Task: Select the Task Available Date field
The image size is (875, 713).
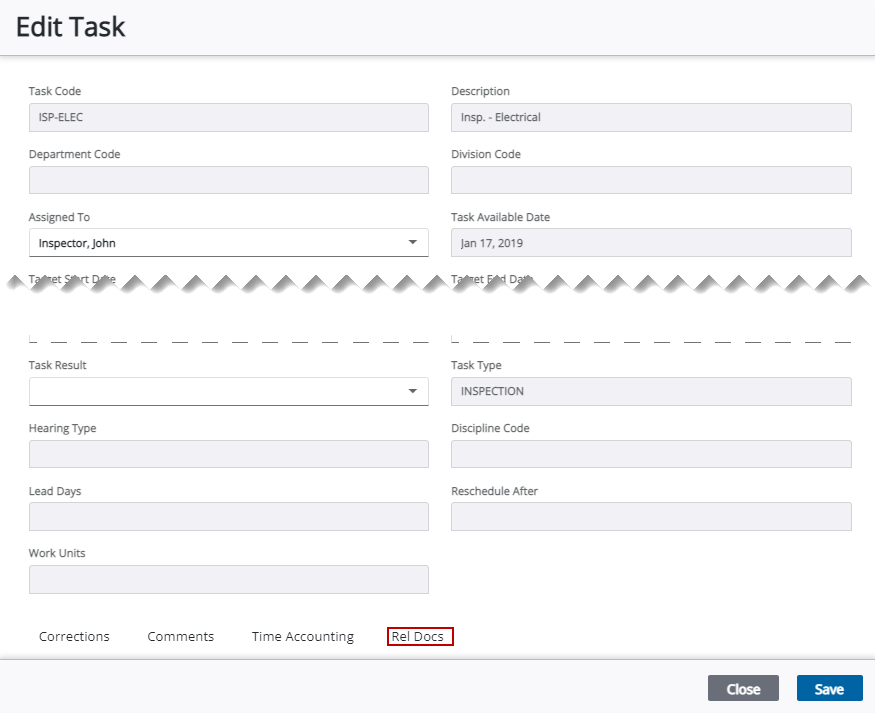Action: (651, 243)
